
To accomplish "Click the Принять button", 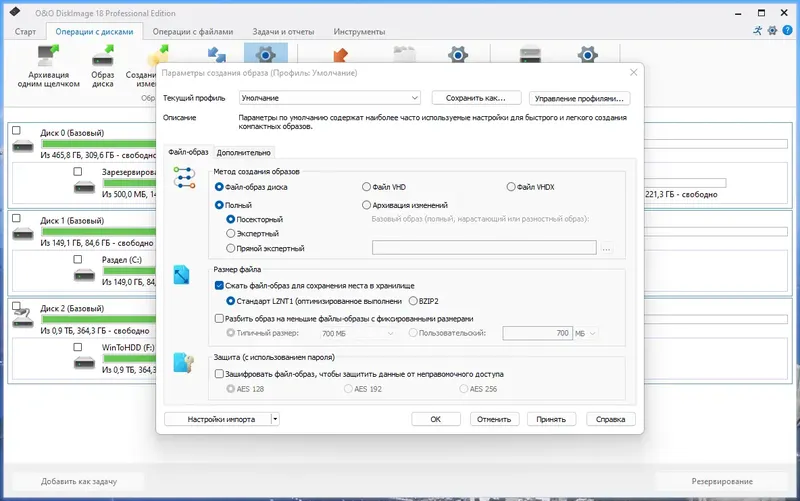I will point(551,419).
